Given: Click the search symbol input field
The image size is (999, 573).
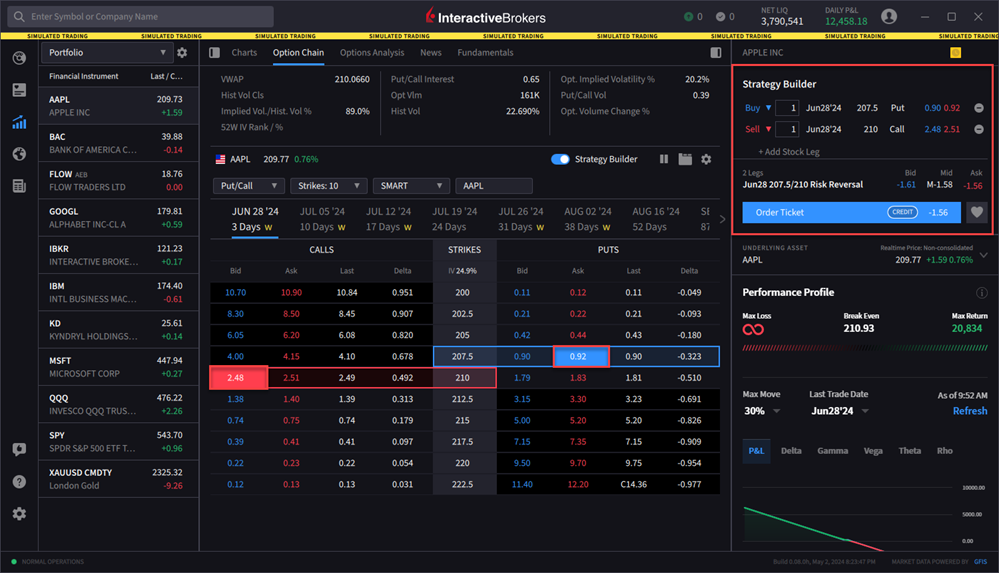Looking at the screenshot, I should click(x=141, y=17).
